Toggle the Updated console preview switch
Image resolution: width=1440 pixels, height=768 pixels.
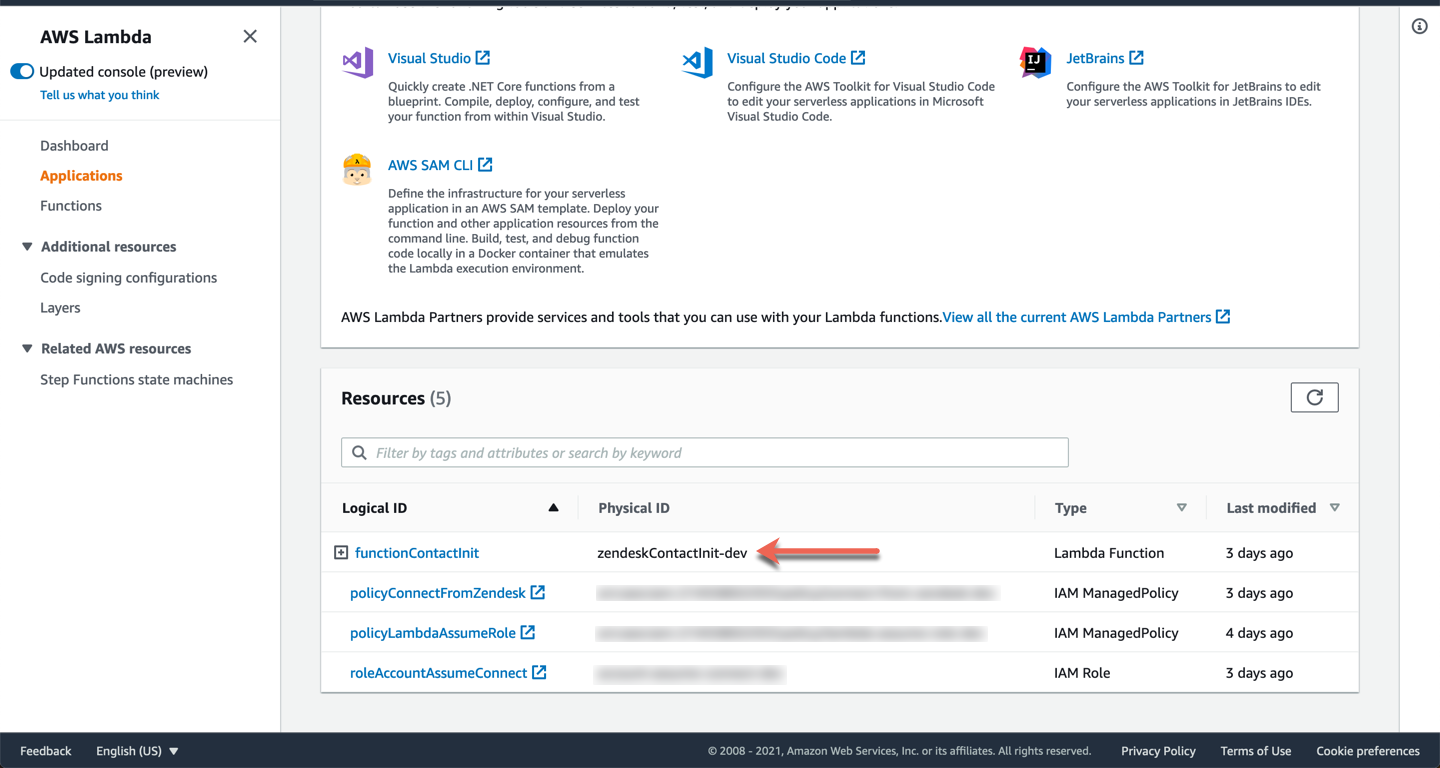pos(22,72)
